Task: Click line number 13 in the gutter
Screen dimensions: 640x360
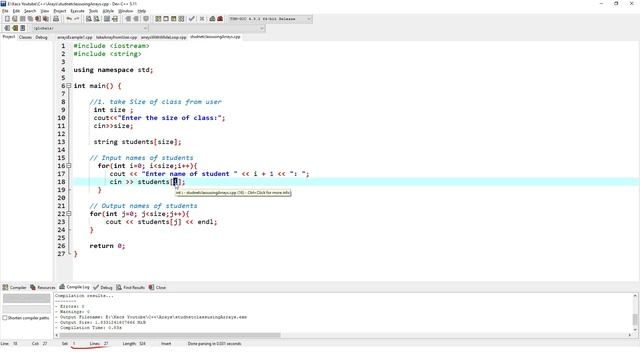Action: (x=61, y=142)
